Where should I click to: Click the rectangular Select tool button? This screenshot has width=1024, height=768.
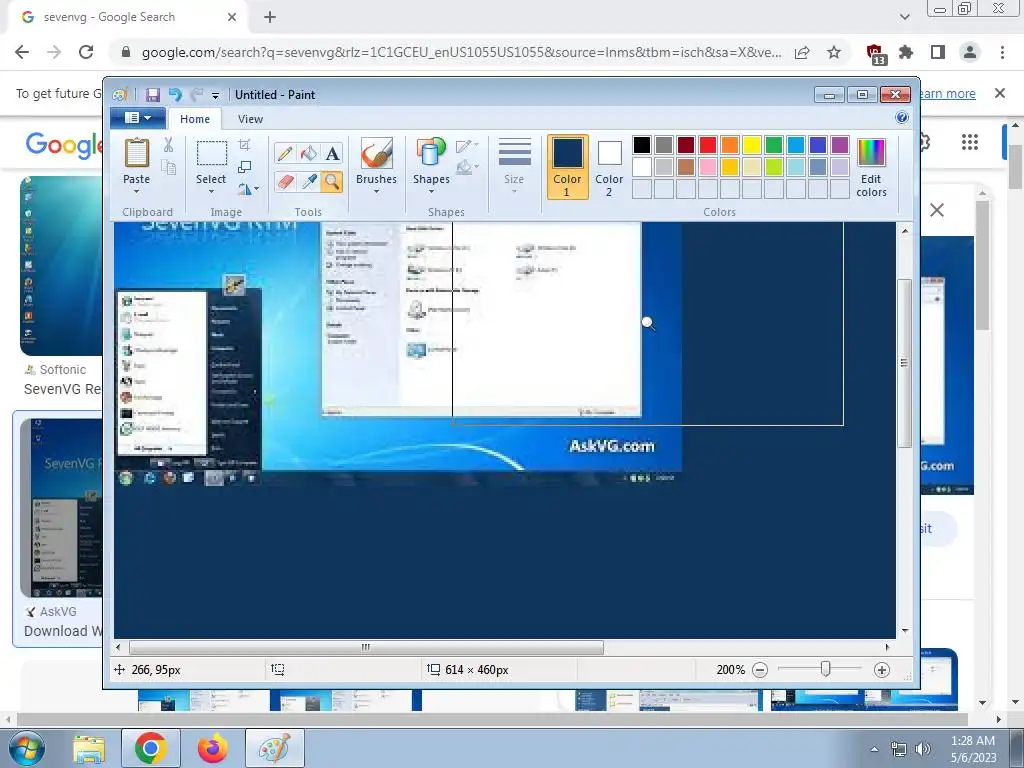point(212,154)
